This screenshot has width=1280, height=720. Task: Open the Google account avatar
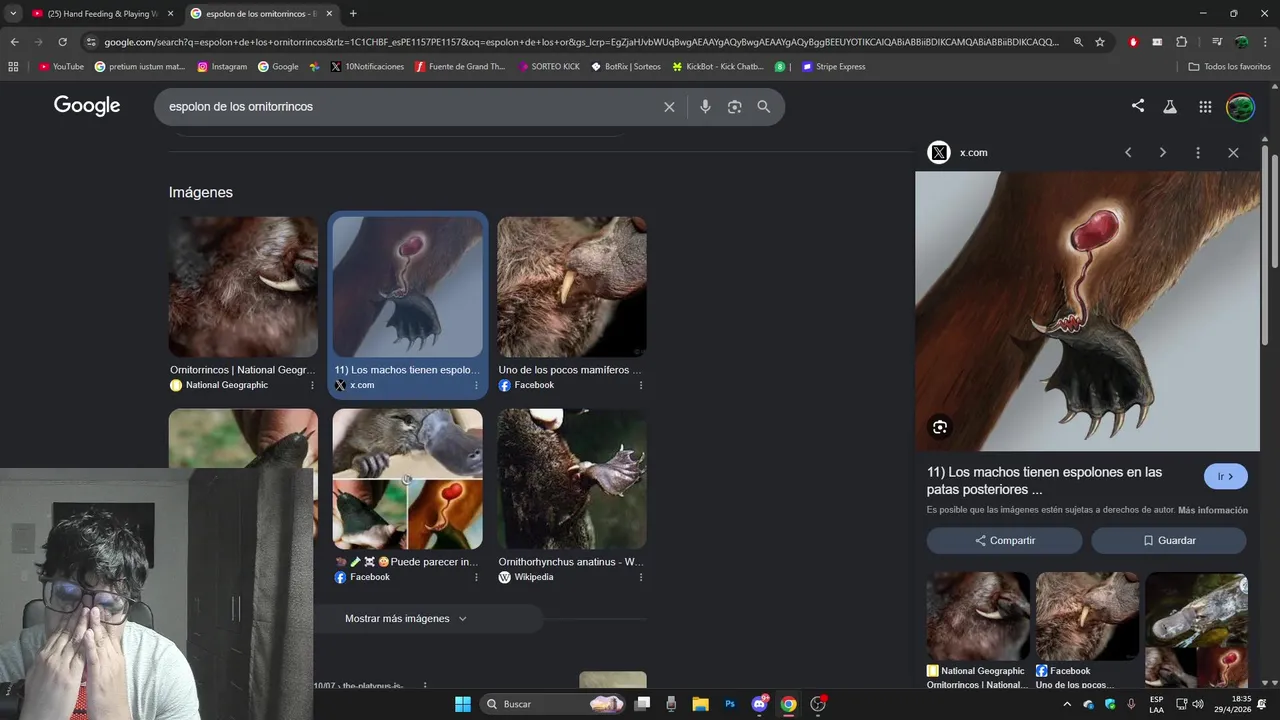(x=1240, y=107)
